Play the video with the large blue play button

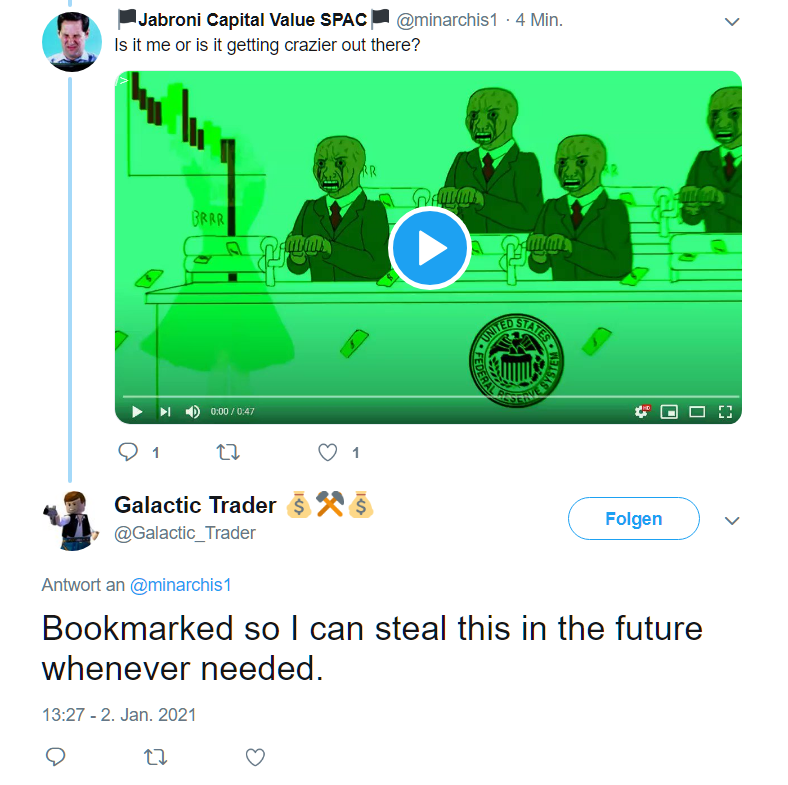(x=429, y=248)
